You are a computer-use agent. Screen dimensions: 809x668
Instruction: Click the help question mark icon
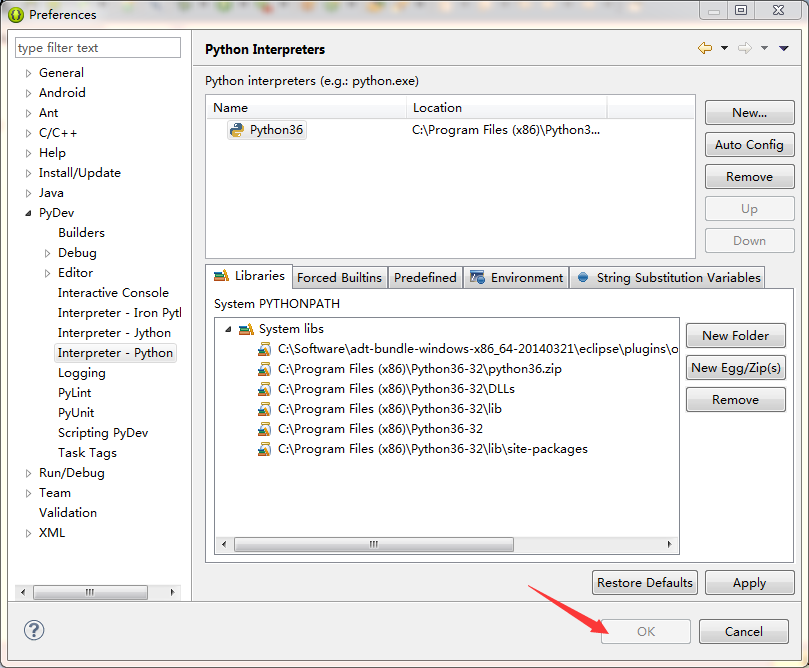pyautogui.click(x=34, y=630)
